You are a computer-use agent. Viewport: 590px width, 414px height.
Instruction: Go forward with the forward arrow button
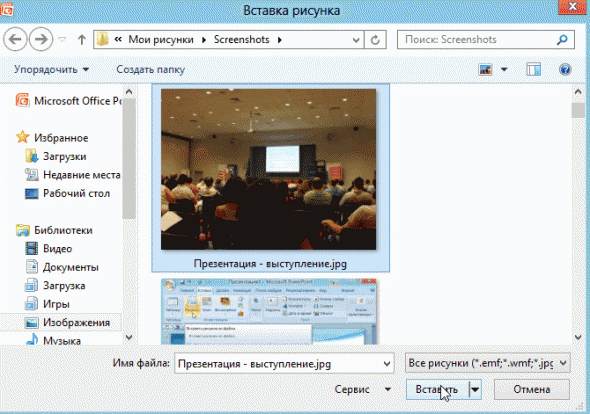coord(41,39)
